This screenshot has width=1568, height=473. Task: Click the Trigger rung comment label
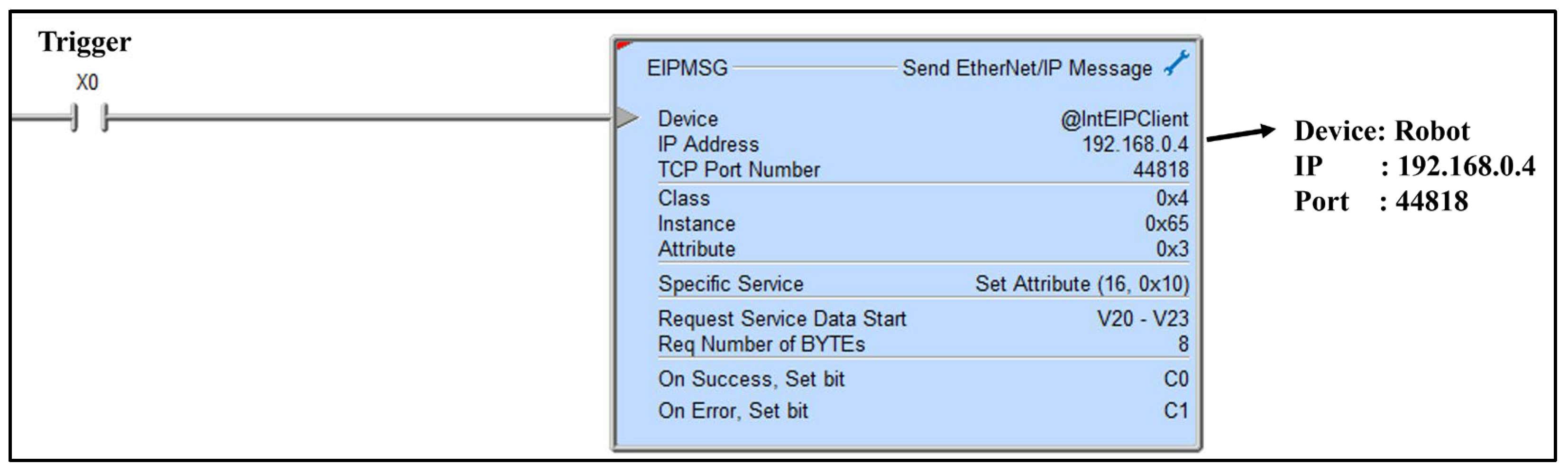click(x=84, y=42)
